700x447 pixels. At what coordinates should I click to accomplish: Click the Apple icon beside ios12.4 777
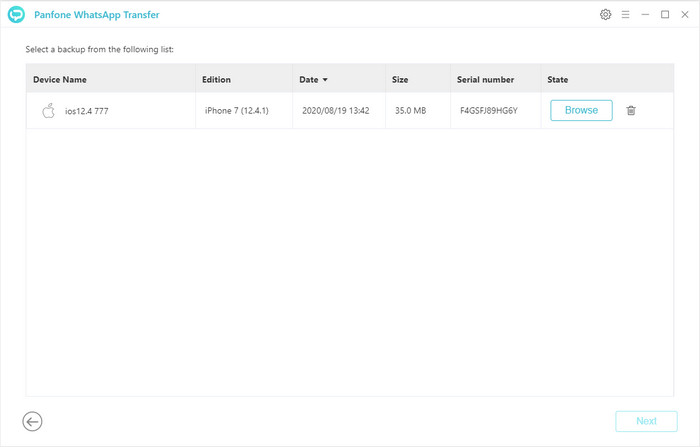tap(48, 111)
